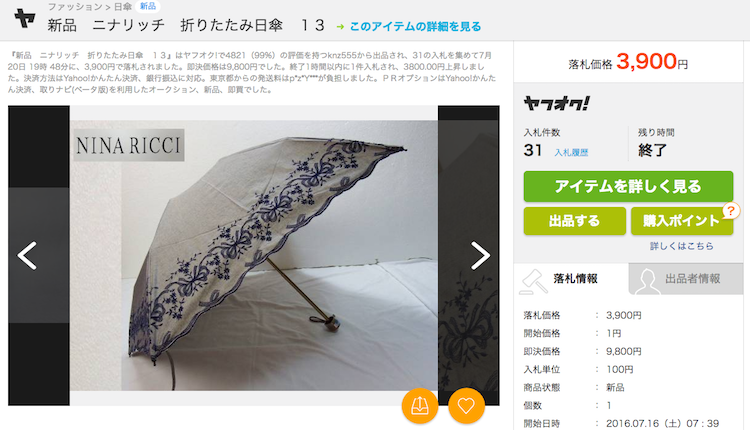
Task: Click the gavel icon beside 落札情報
Action: coord(534,281)
